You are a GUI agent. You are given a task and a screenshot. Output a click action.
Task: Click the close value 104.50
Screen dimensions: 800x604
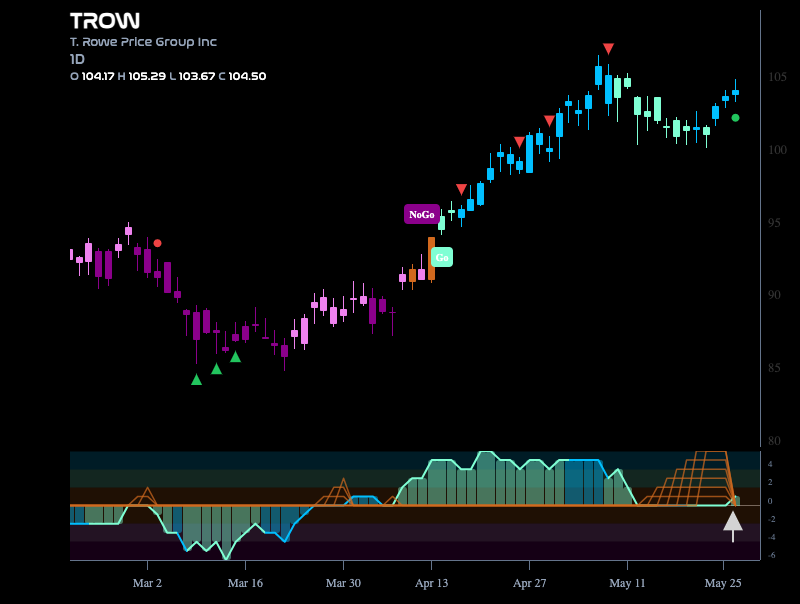point(247,76)
